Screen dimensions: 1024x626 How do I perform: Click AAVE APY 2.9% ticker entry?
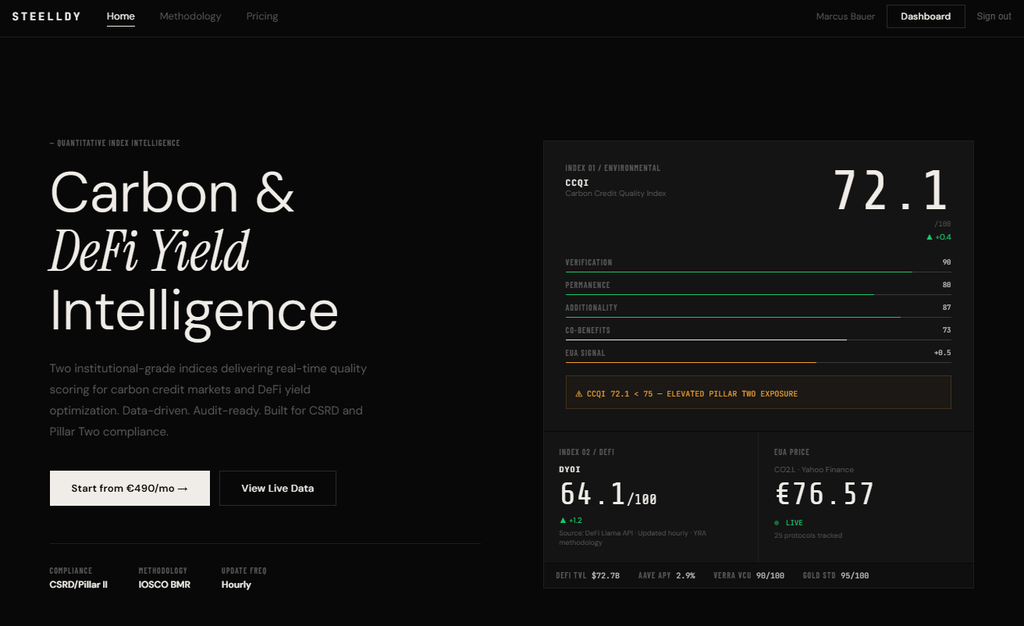tap(666, 576)
